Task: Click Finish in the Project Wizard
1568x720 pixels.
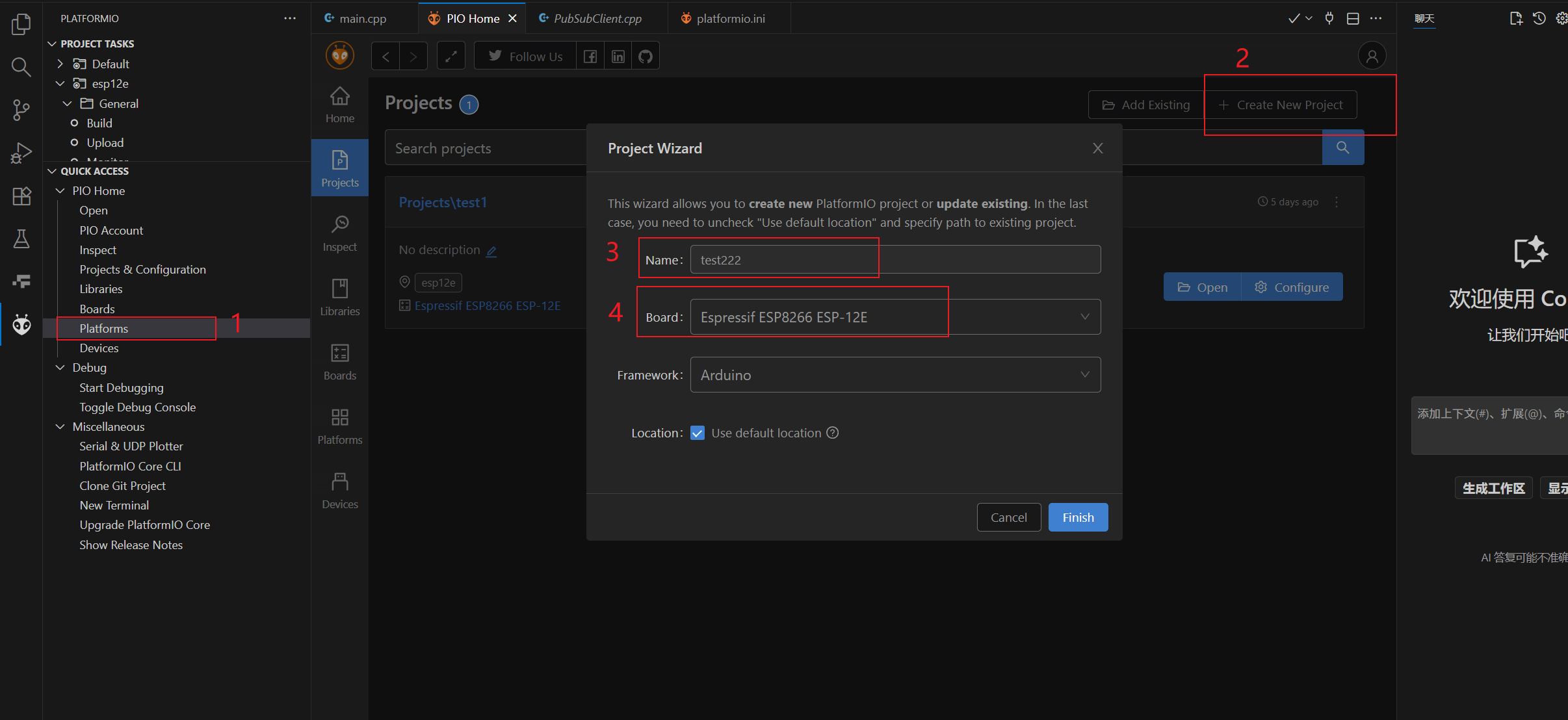Action: click(x=1077, y=517)
